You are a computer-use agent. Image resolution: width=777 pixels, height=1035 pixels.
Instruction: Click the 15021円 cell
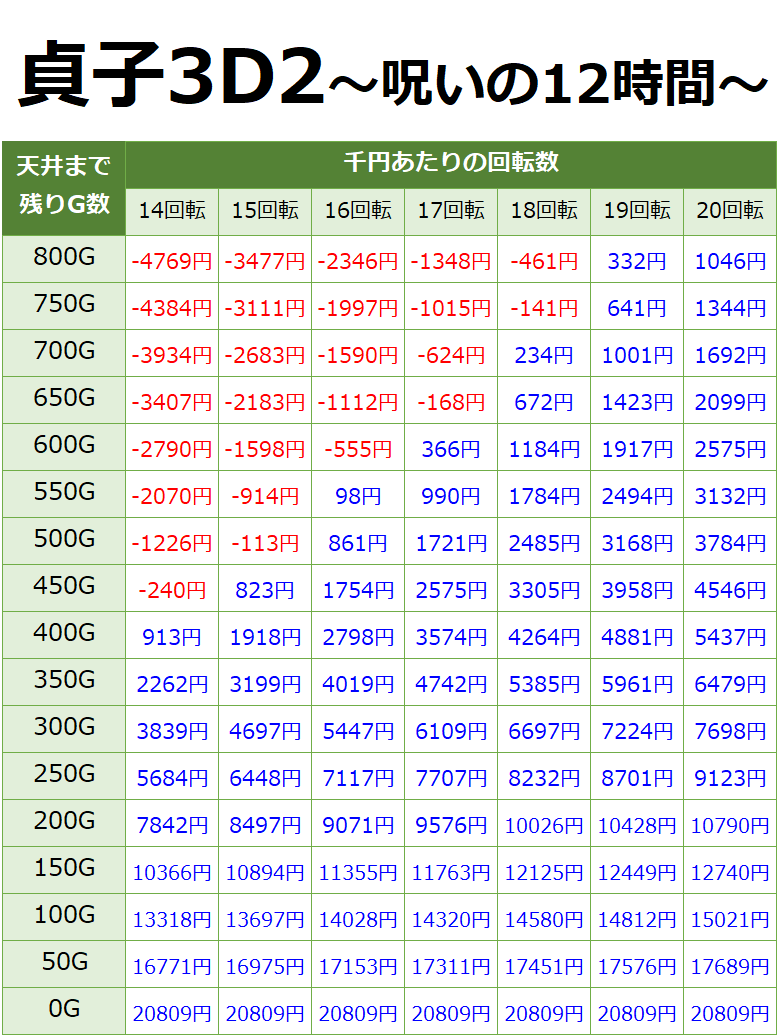730,919
